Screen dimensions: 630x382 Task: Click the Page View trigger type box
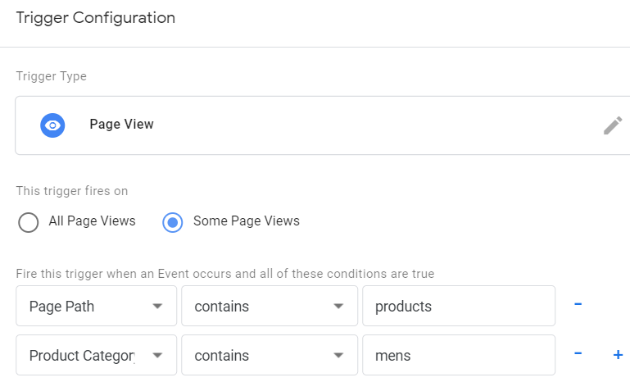[323, 125]
